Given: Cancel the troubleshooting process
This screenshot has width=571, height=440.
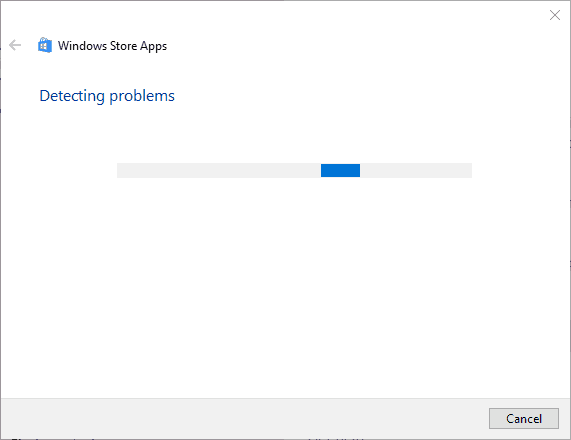Looking at the screenshot, I should click(524, 419).
